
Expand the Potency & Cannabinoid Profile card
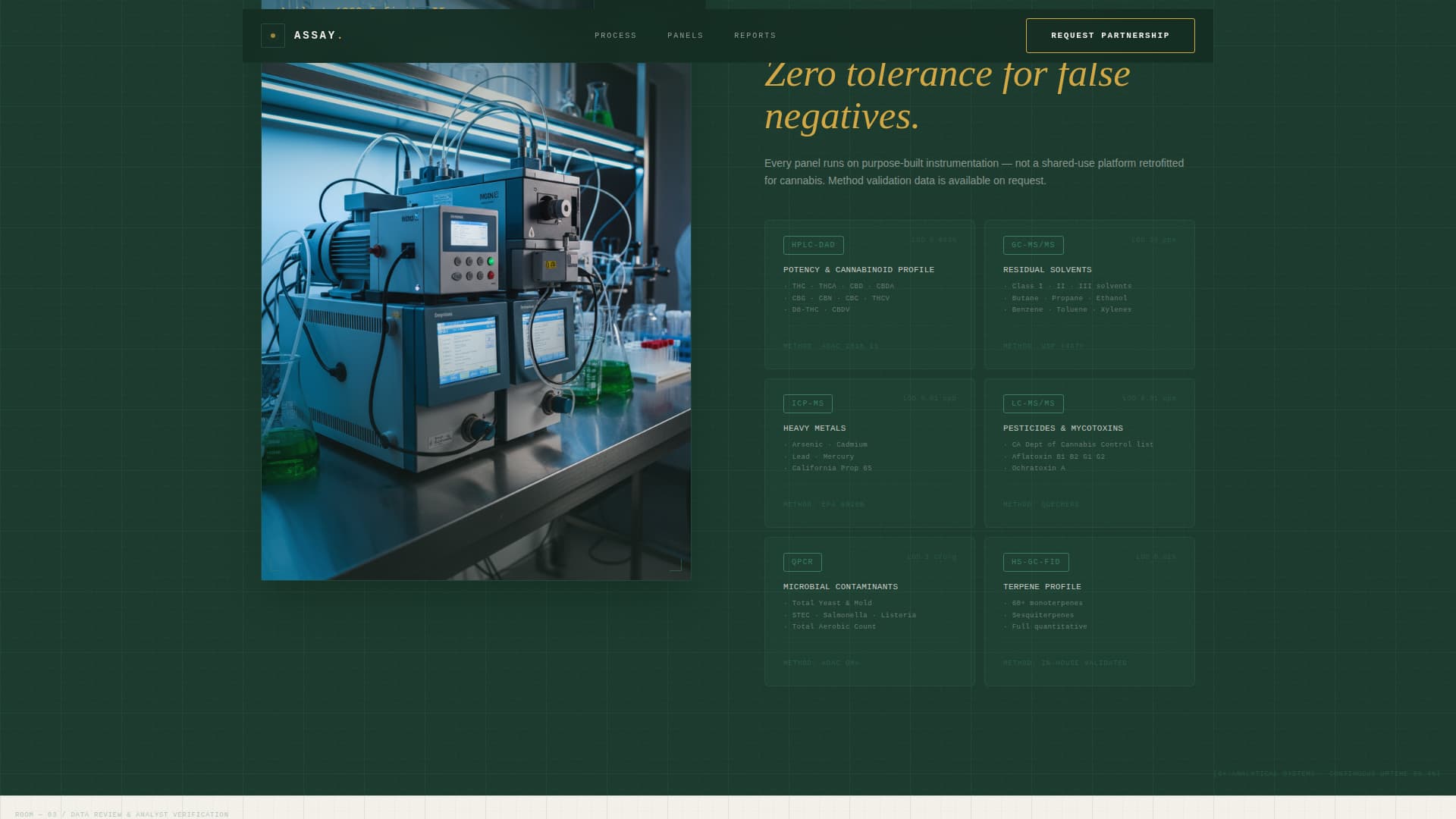pos(869,294)
